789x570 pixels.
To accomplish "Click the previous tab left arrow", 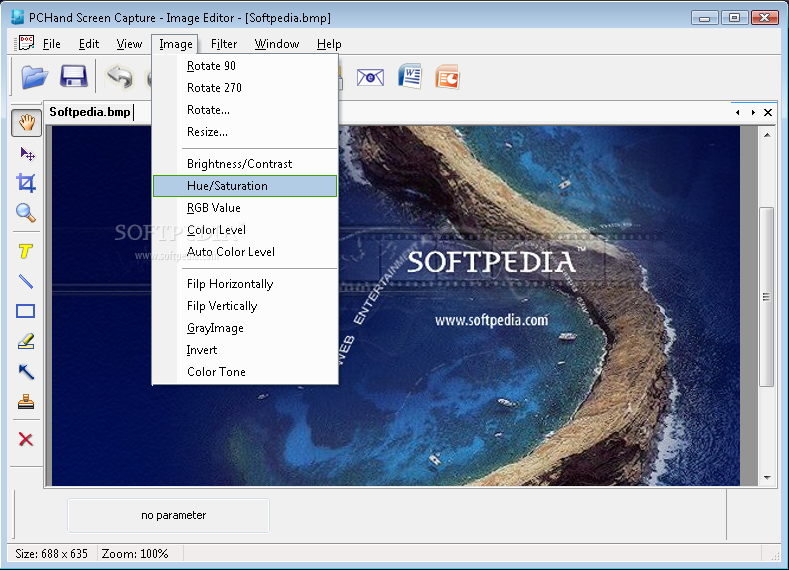I will point(738,113).
